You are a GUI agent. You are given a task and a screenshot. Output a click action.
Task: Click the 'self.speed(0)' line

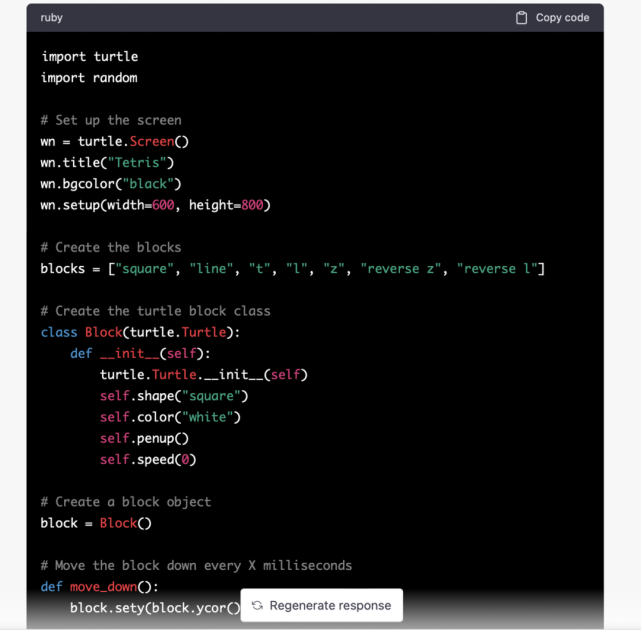(x=148, y=460)
